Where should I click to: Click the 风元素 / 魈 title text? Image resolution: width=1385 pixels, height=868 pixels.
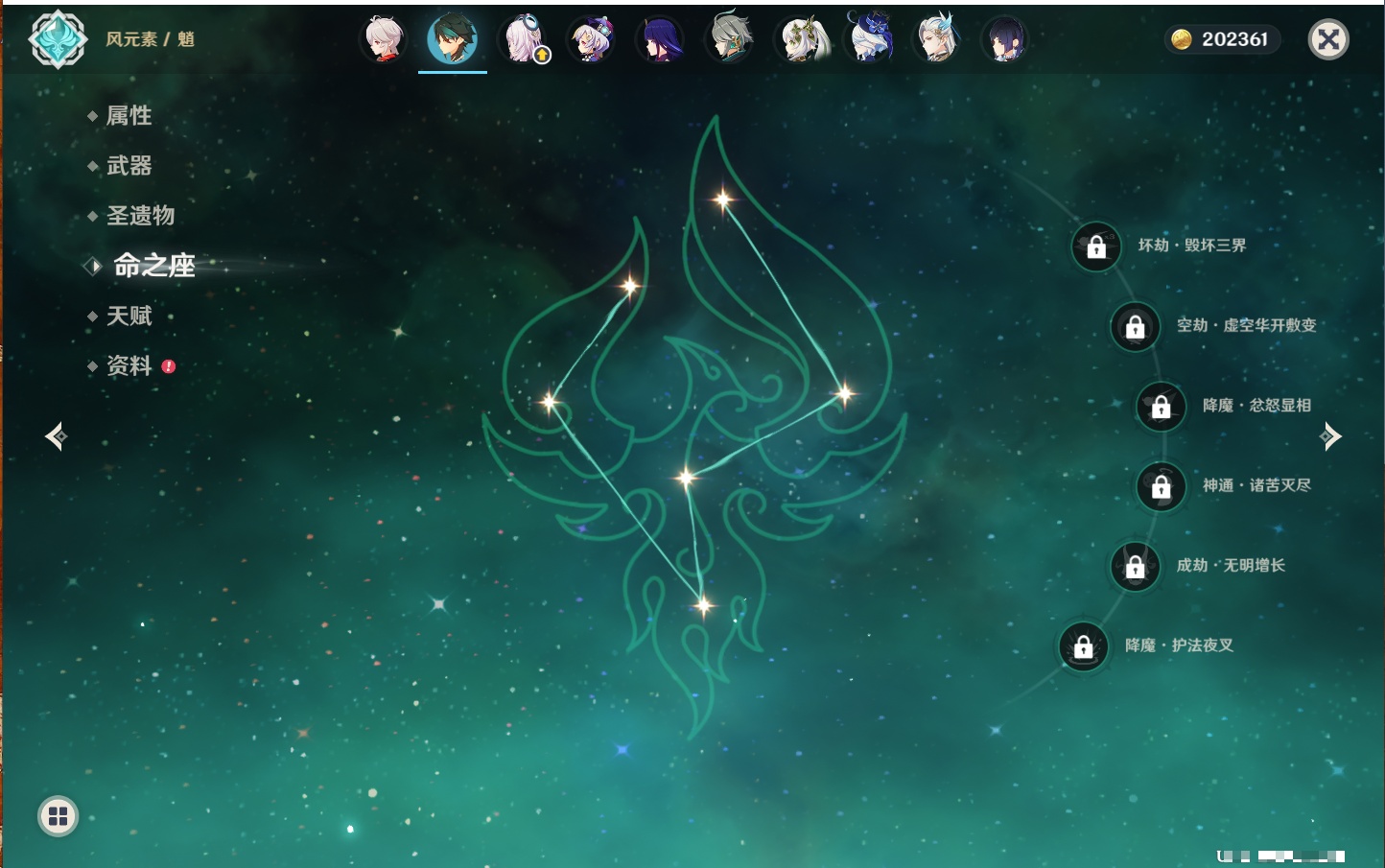click(151, 39)
